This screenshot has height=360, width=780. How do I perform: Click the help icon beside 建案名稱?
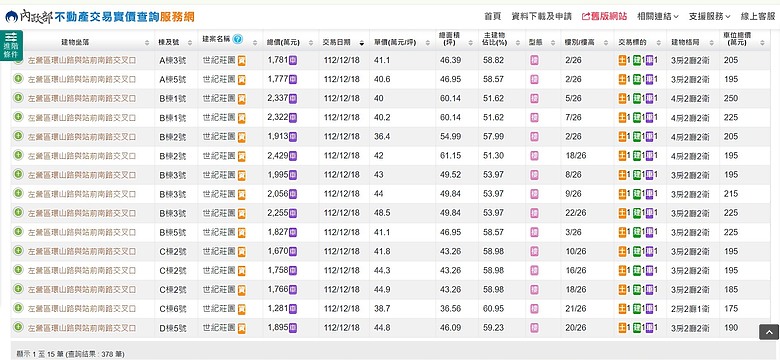coord(237,39)
